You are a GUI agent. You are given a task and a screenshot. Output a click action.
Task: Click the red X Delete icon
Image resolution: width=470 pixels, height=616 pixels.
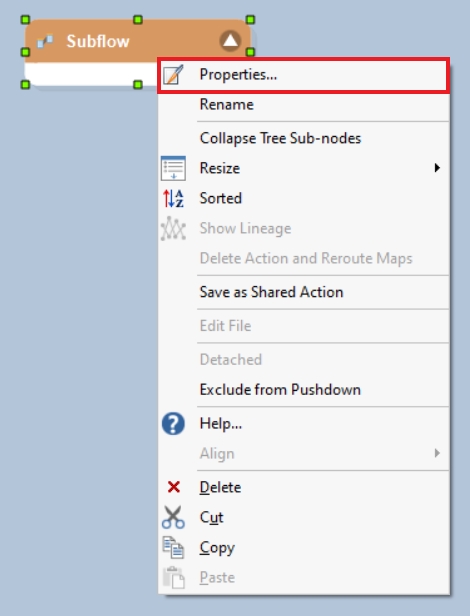pos(173,487)
